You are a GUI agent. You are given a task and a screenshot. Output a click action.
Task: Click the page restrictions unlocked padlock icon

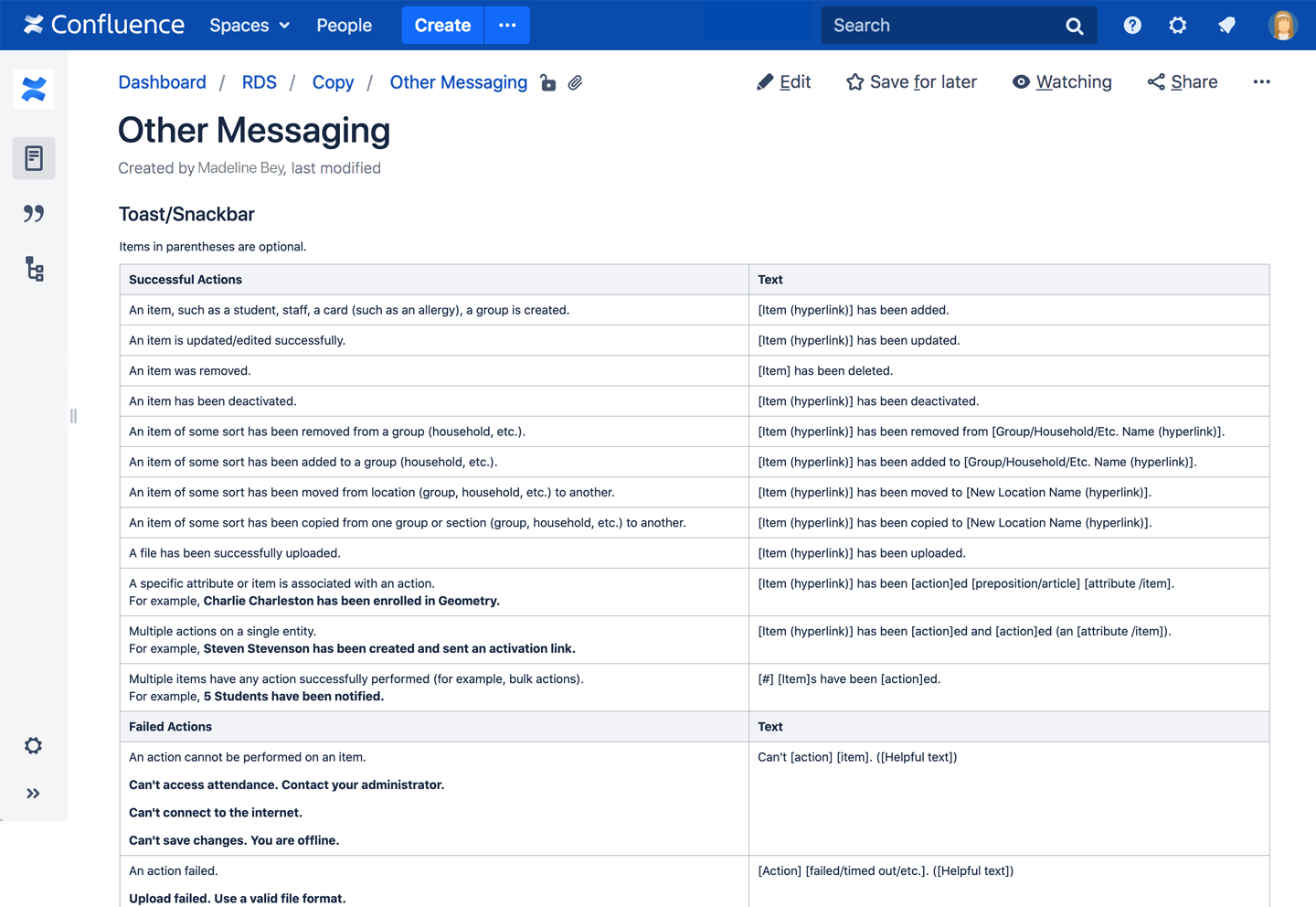547,83
